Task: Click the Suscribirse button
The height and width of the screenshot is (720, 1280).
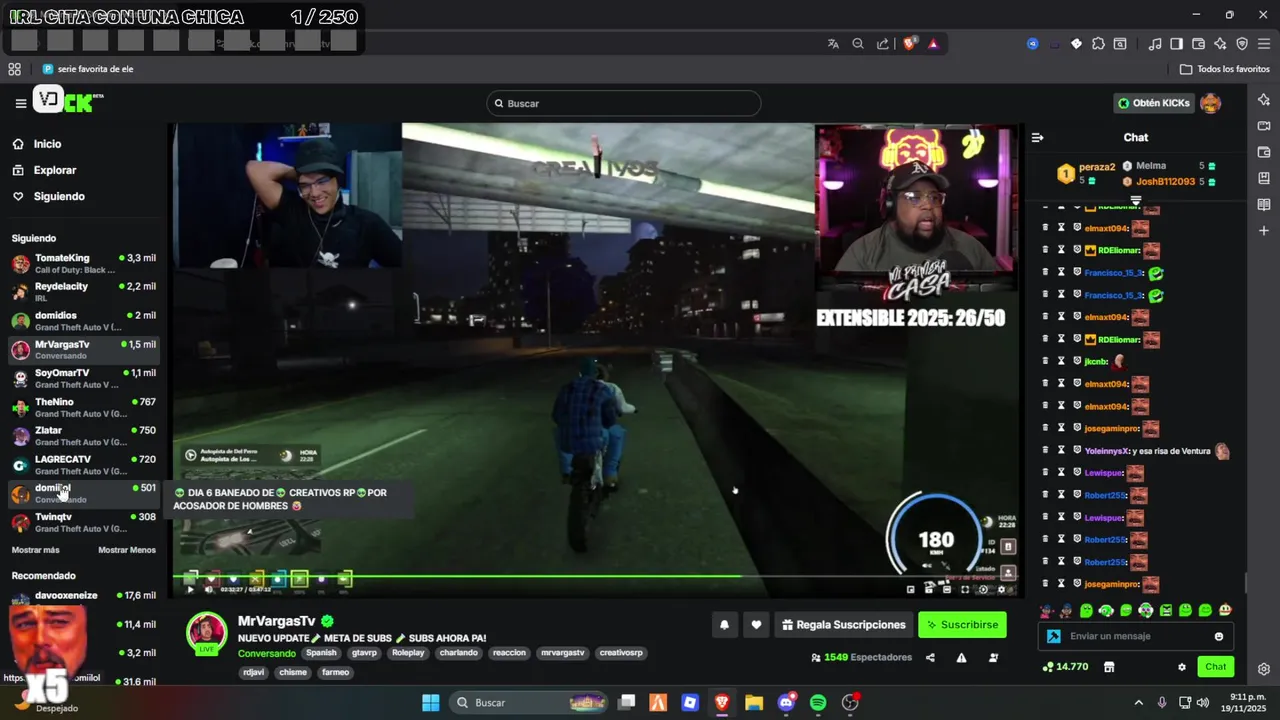Action: coord(962,625)
